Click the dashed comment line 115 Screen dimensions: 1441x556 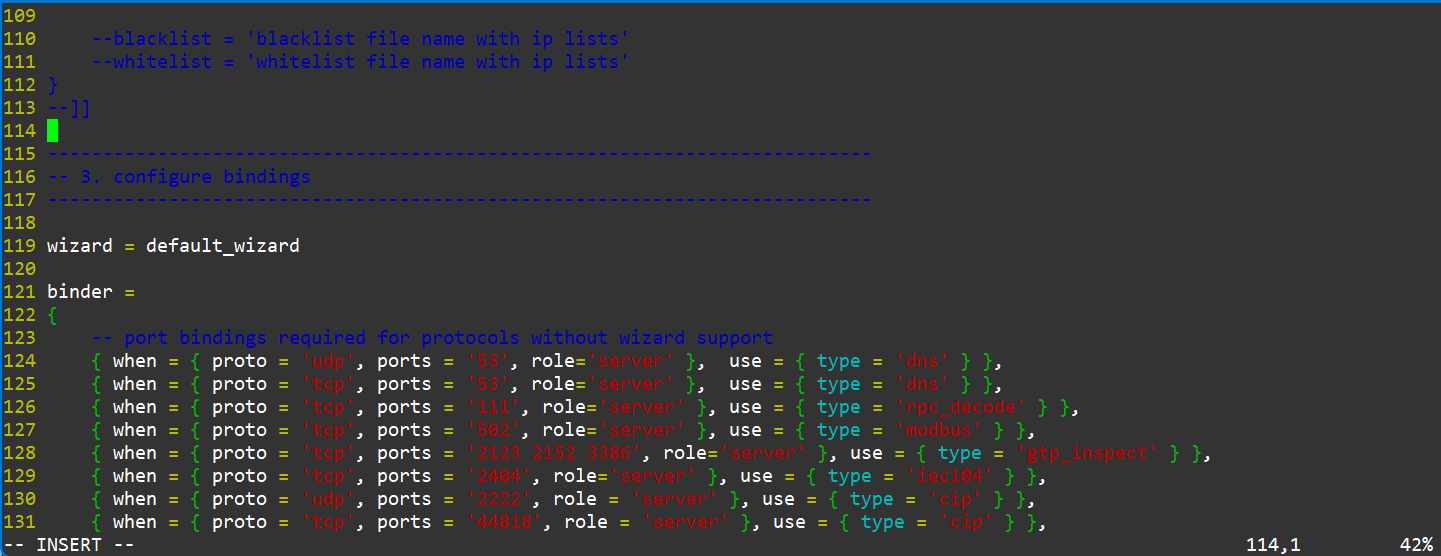pyautogui.click(x=460, y=154)
